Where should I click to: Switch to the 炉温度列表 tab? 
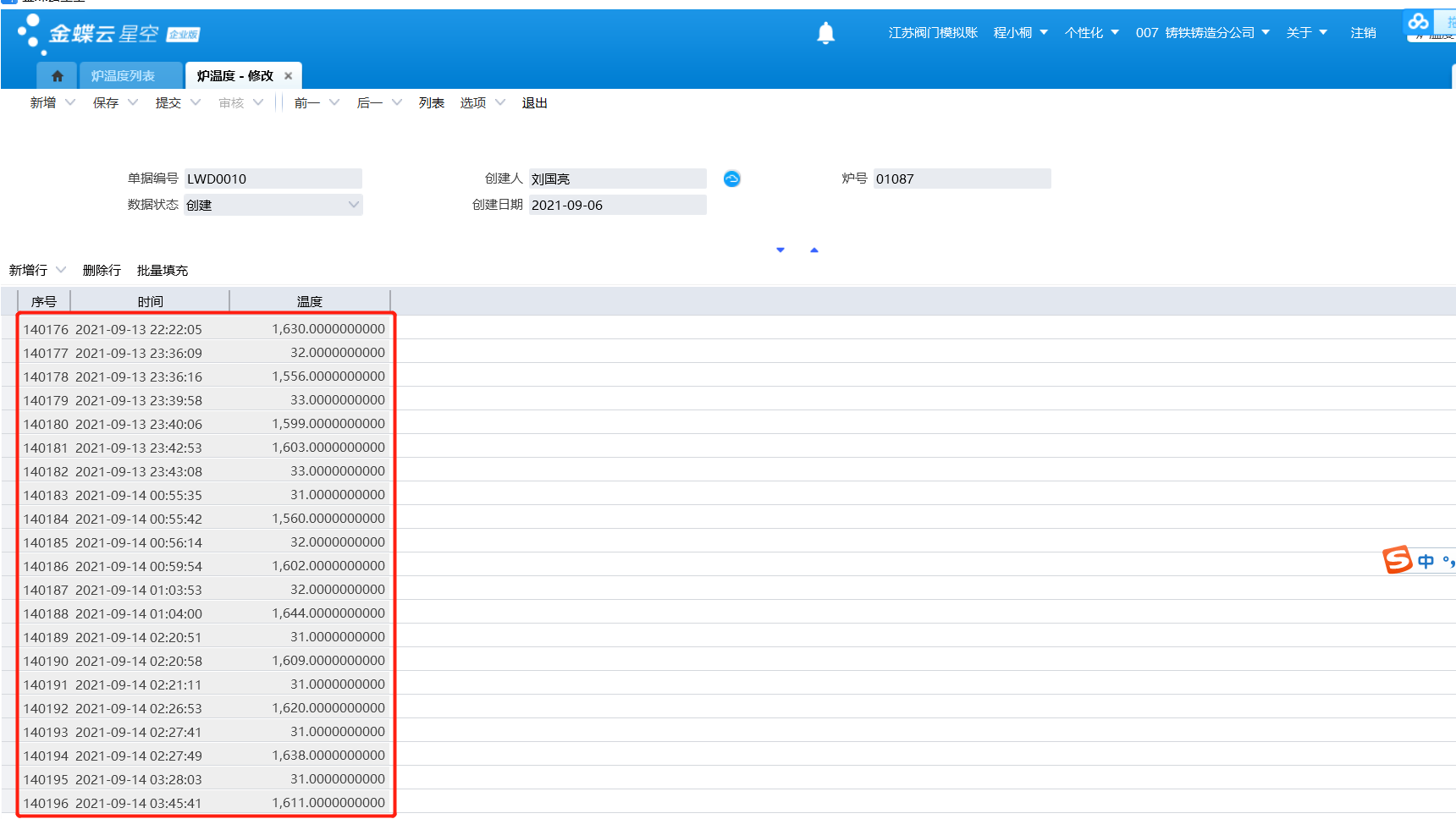123,76
